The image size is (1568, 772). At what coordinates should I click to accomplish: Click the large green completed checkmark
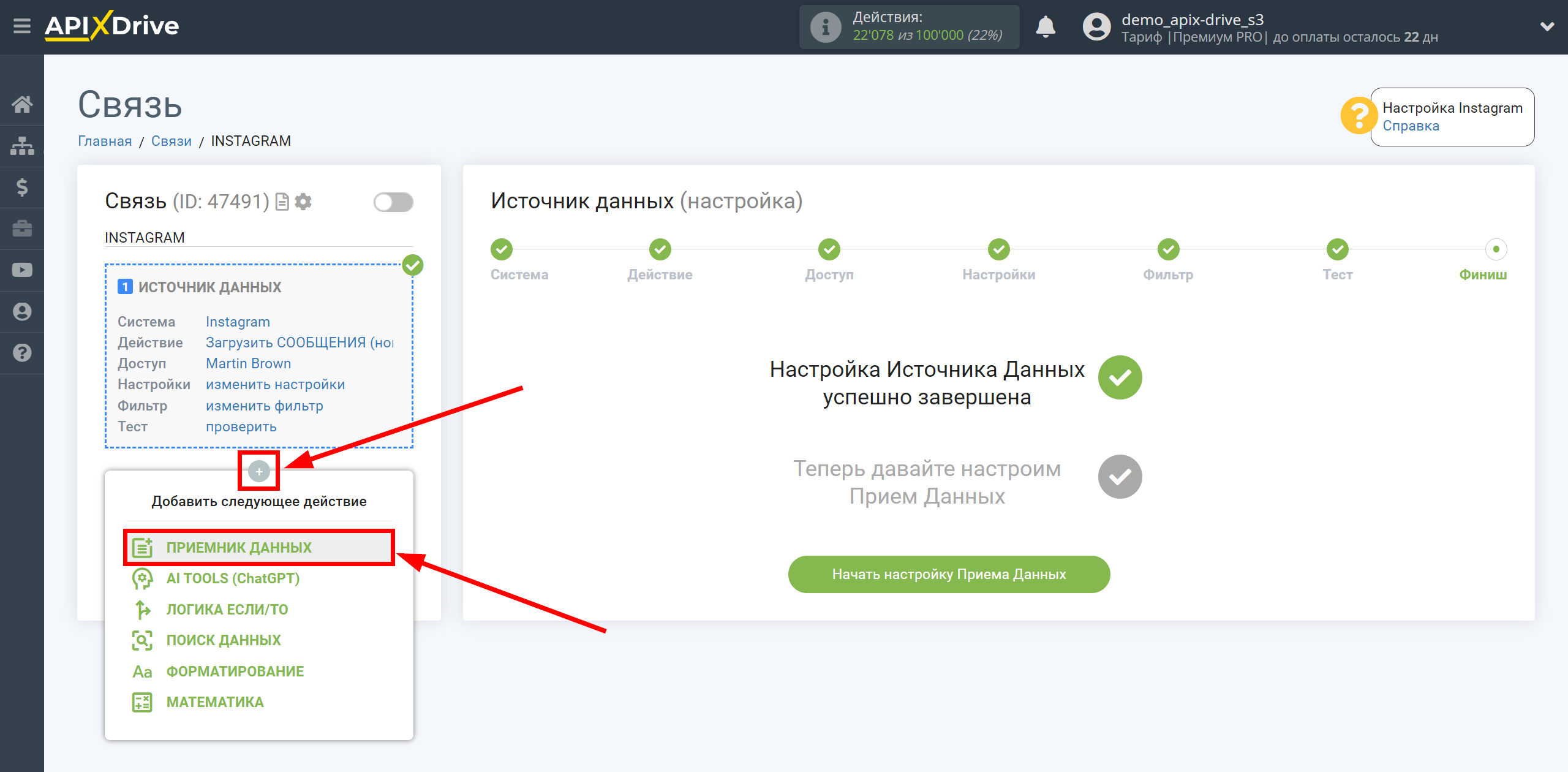[1120, 377]
